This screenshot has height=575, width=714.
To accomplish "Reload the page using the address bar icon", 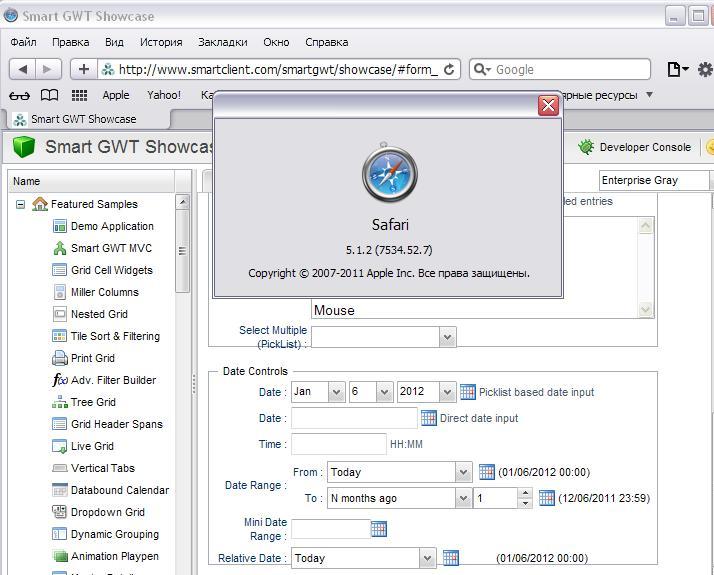I will (449, 69).
